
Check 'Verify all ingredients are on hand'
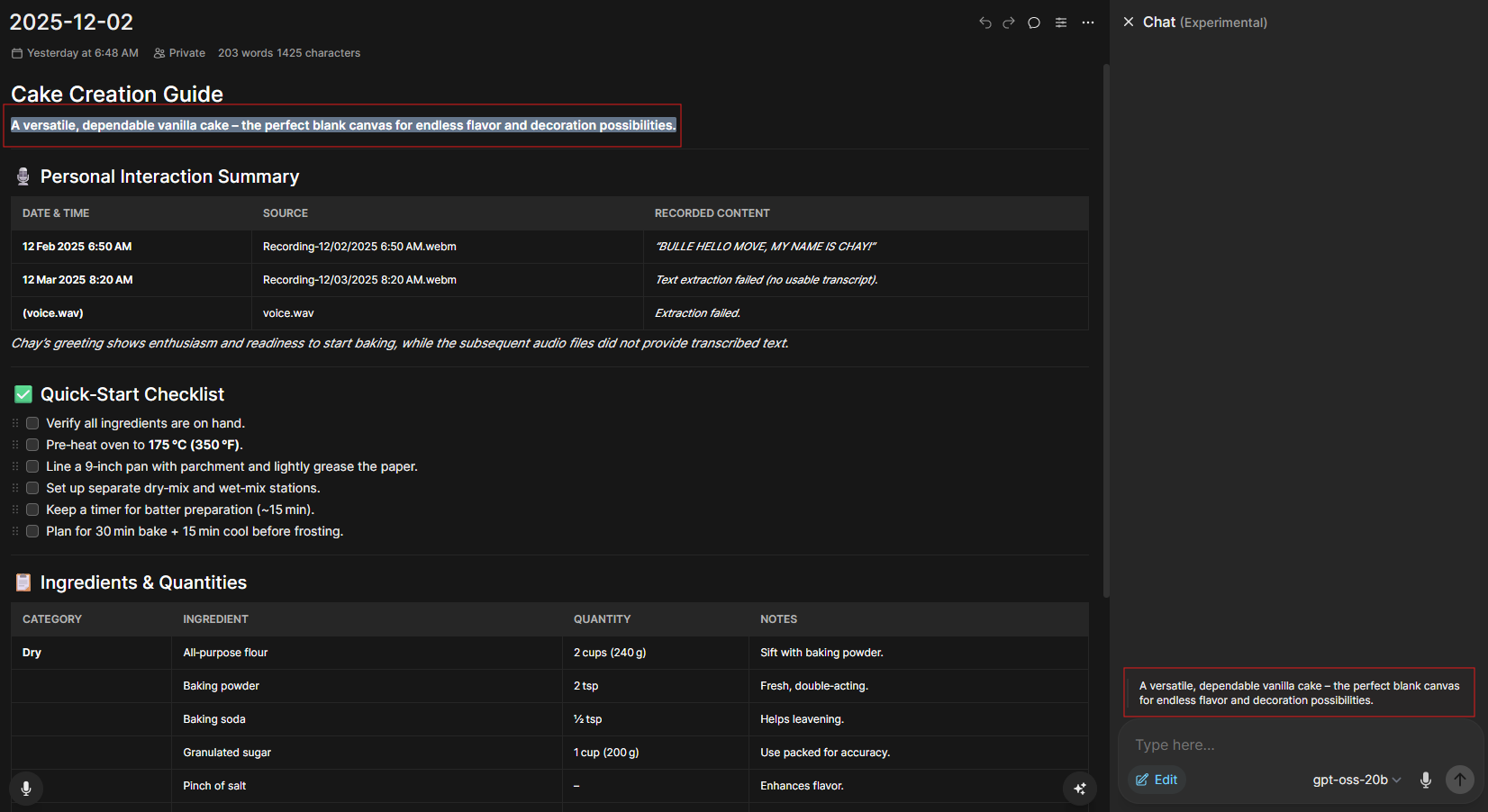click(32, 423)
